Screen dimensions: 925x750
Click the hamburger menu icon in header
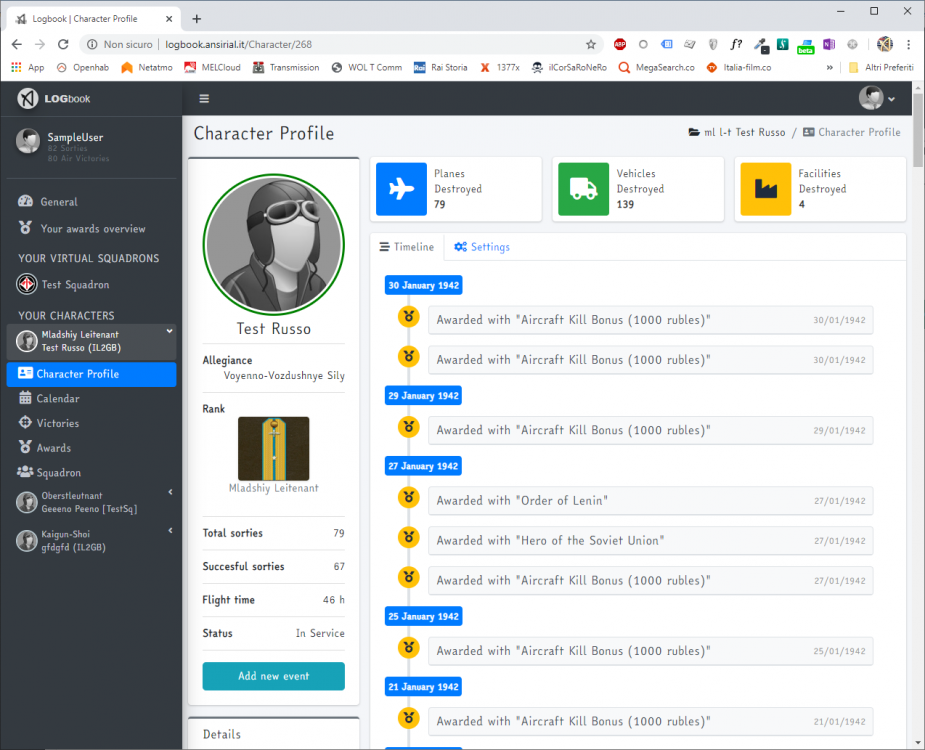[204, 99]
